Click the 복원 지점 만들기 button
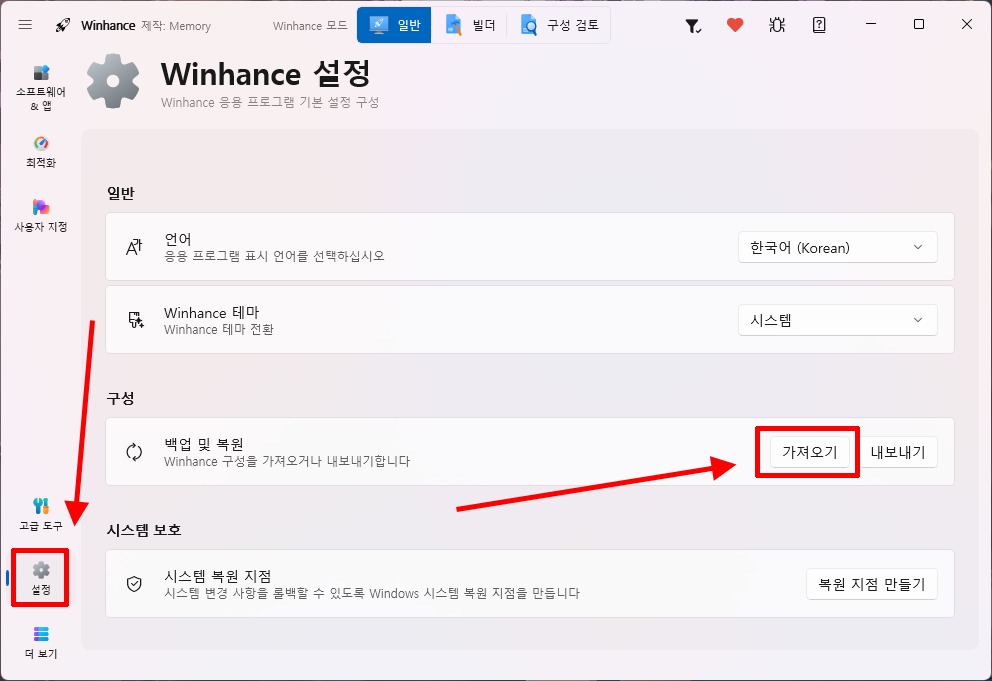This screenshot has width=992, height=681. pos(872,584)
